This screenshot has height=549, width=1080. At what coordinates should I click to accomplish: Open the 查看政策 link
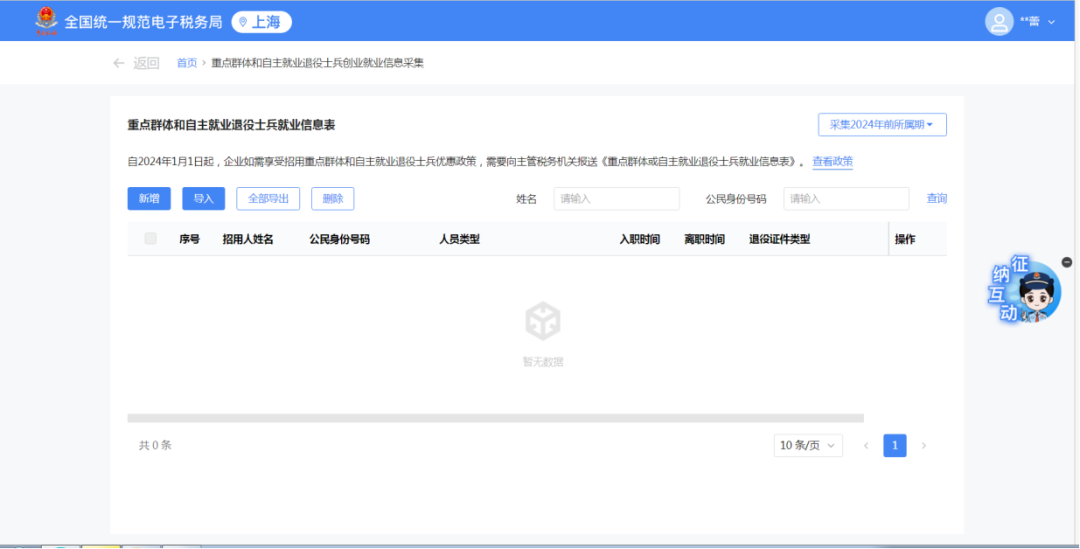click(832, 162)
